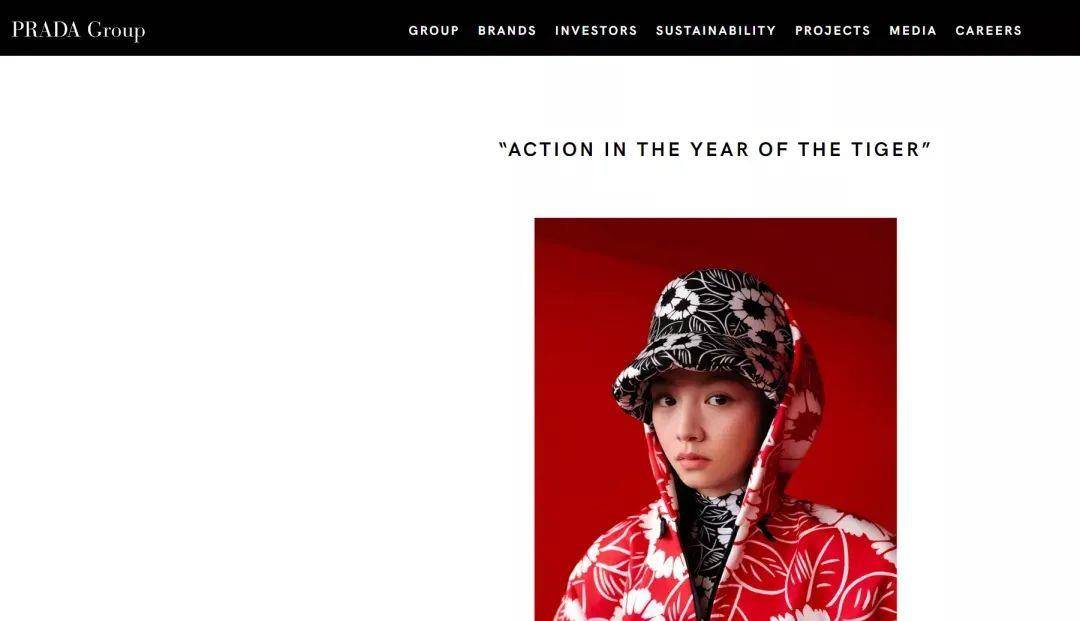
Task: Click the word "Group" in the logo
Action: 116,31
